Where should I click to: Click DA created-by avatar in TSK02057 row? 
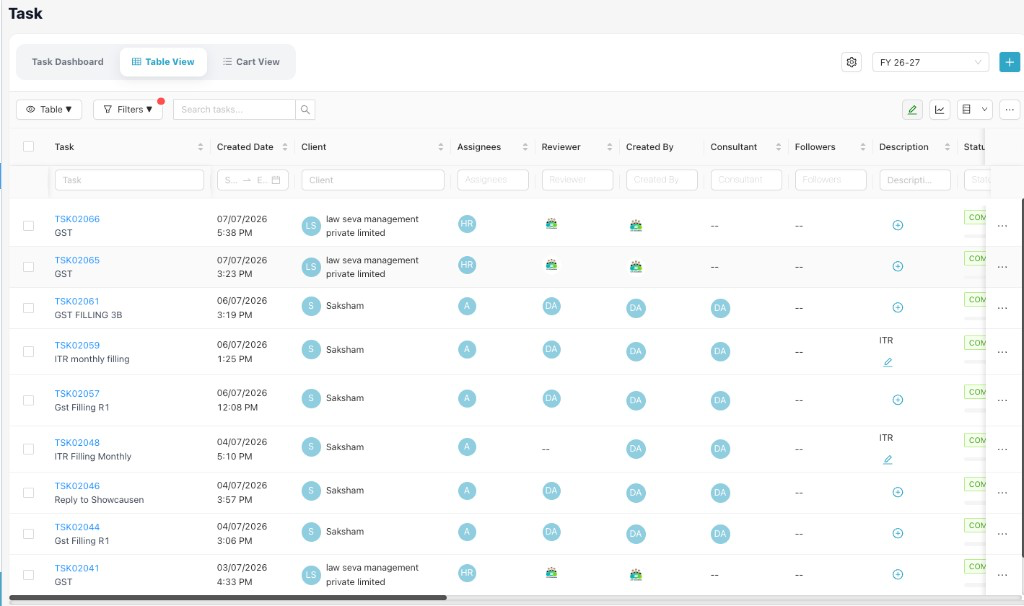click(635, 400)
